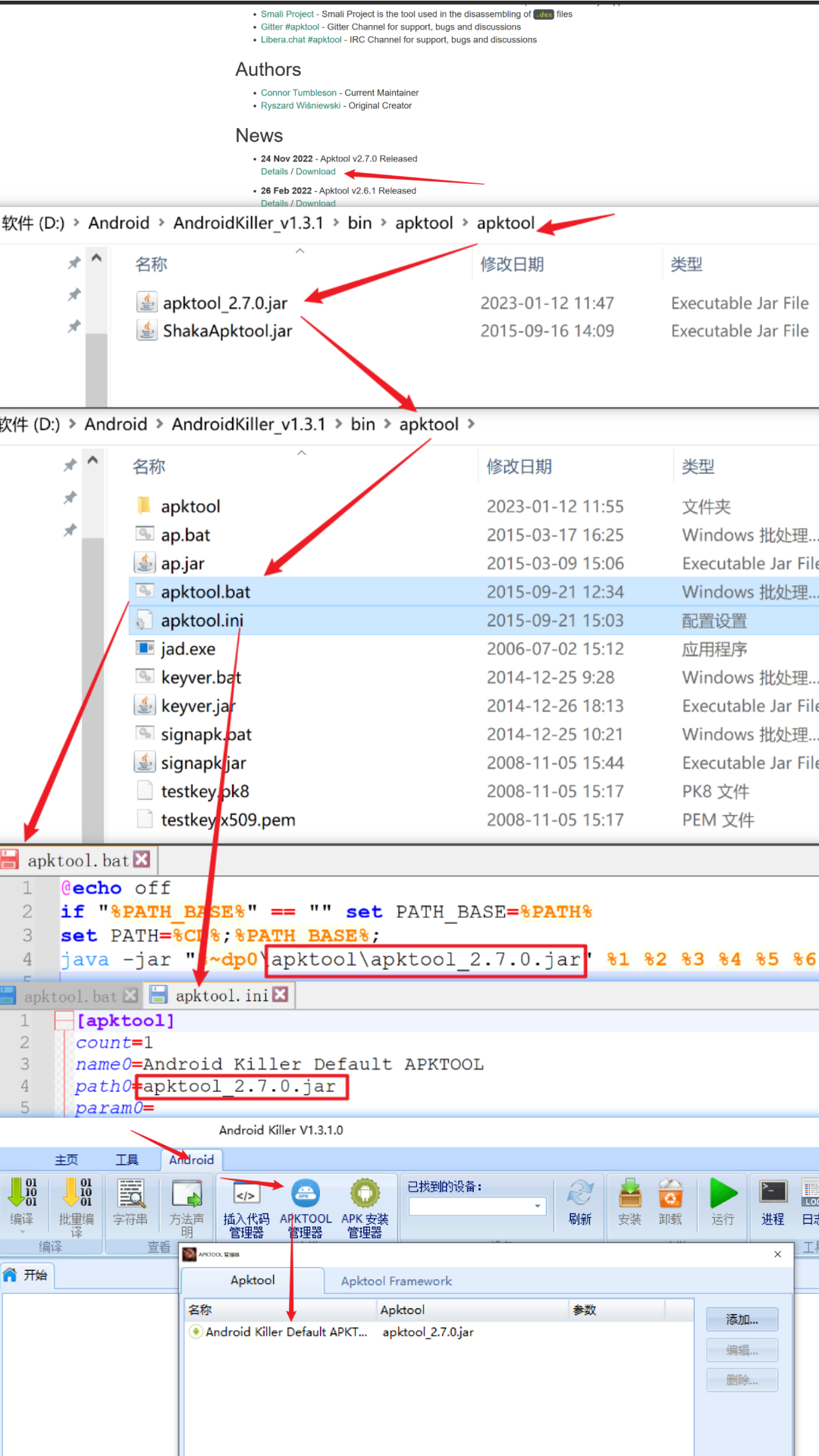
Task: Open the Download link for Apktool v2.7.0
Action: pyautogui.click(x=315, y=171)
